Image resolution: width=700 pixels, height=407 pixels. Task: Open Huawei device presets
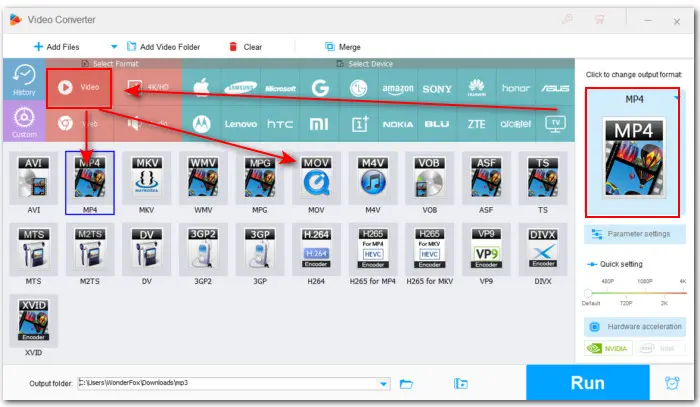click(476, 87)
